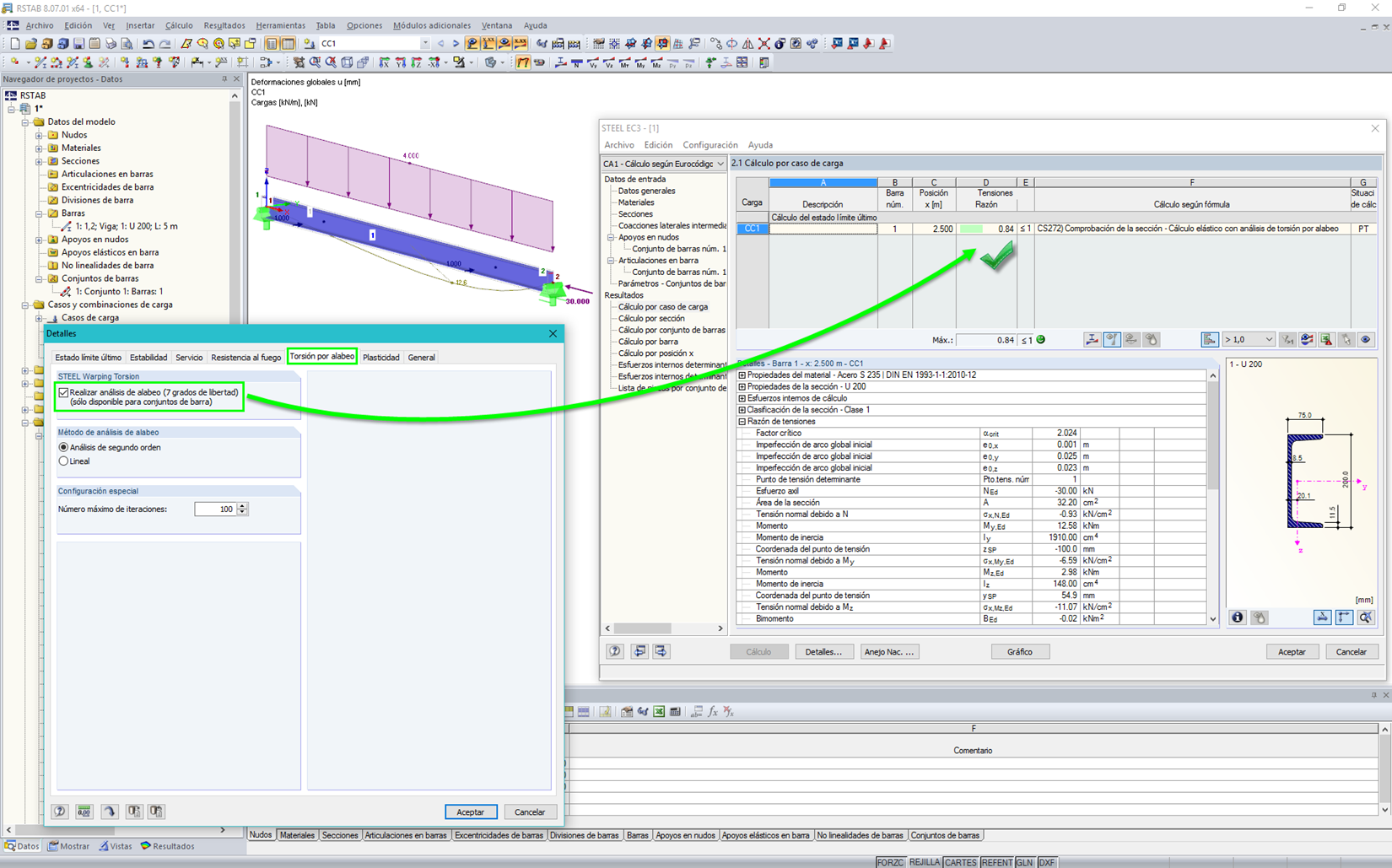The width and height of the screenshot is (1392, 868).
Task: Switch to the Plasticidad tab
Action: pos(381,358)
